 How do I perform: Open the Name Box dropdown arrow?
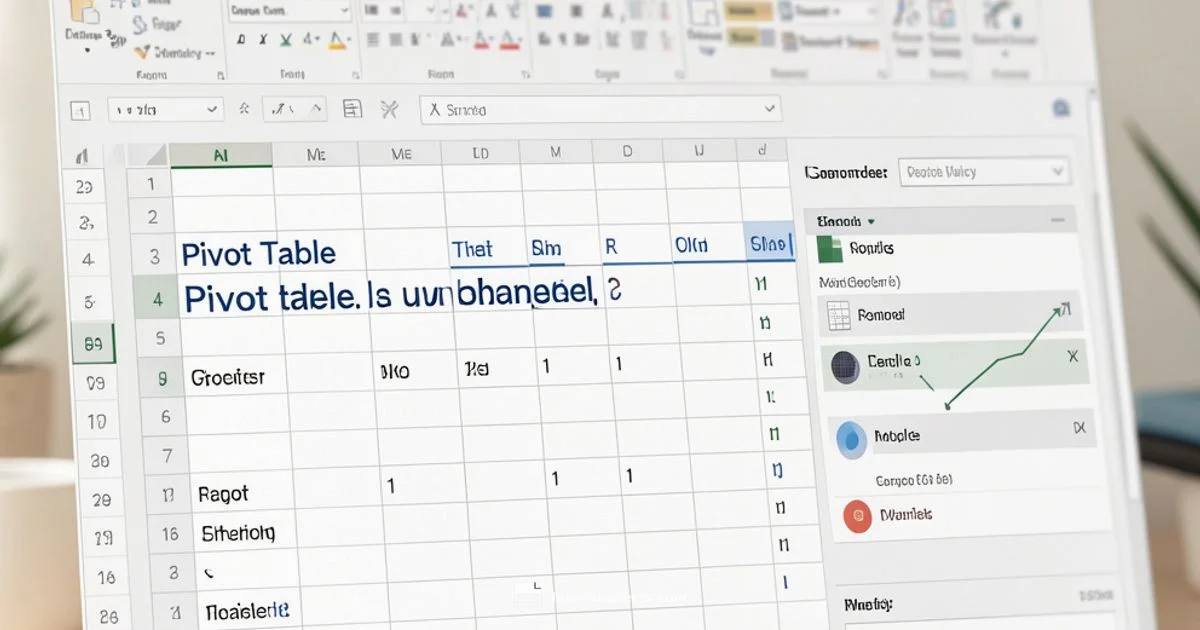(x=210, y=109)
